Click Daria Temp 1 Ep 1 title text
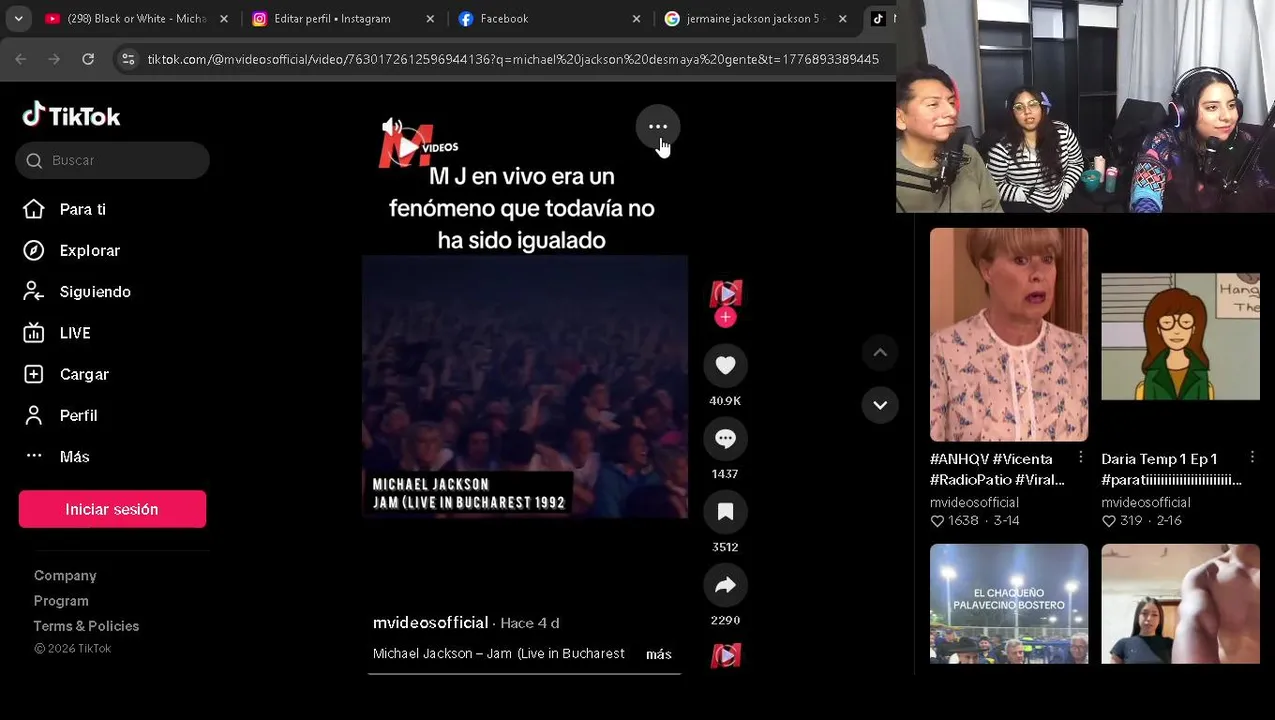Viewport: 1275px width, 720px height. coord(1171,469)
